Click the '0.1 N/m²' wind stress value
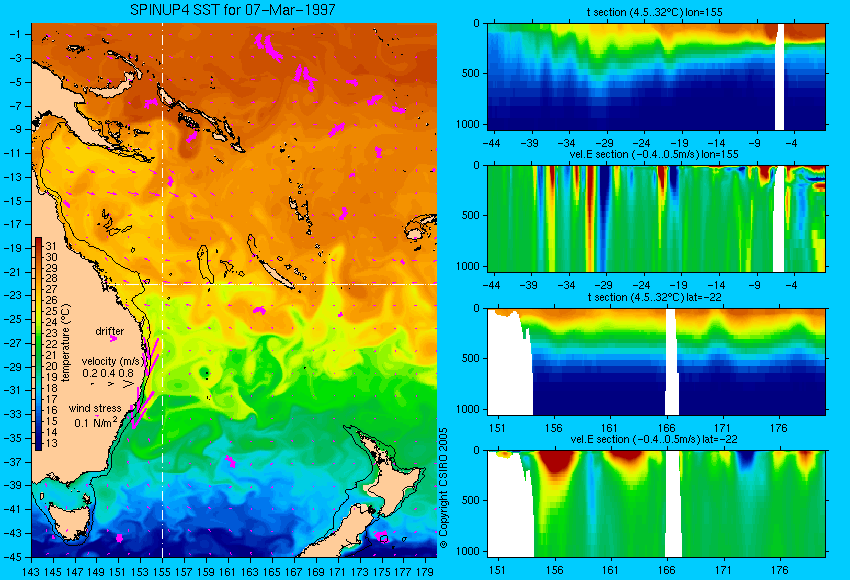Image resolution: width=850 pixels, height=580 pixels. (96, 422)
